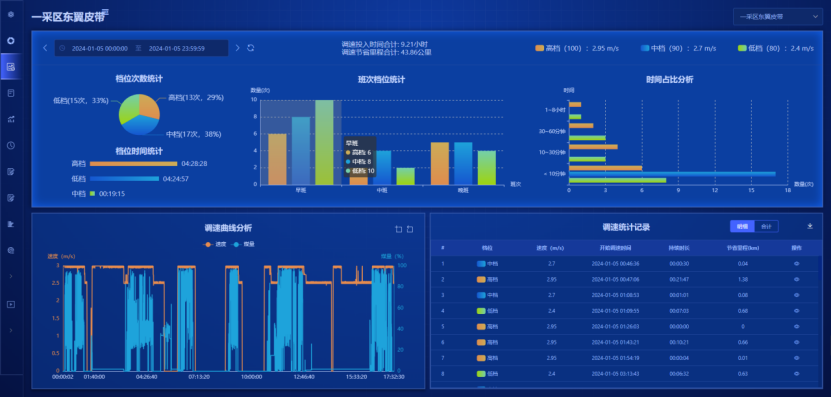This screenshot has width=831, height=397.
Task: Click the end date 2024-01-05 23:59:59 field
Action: tap(176, 48)
